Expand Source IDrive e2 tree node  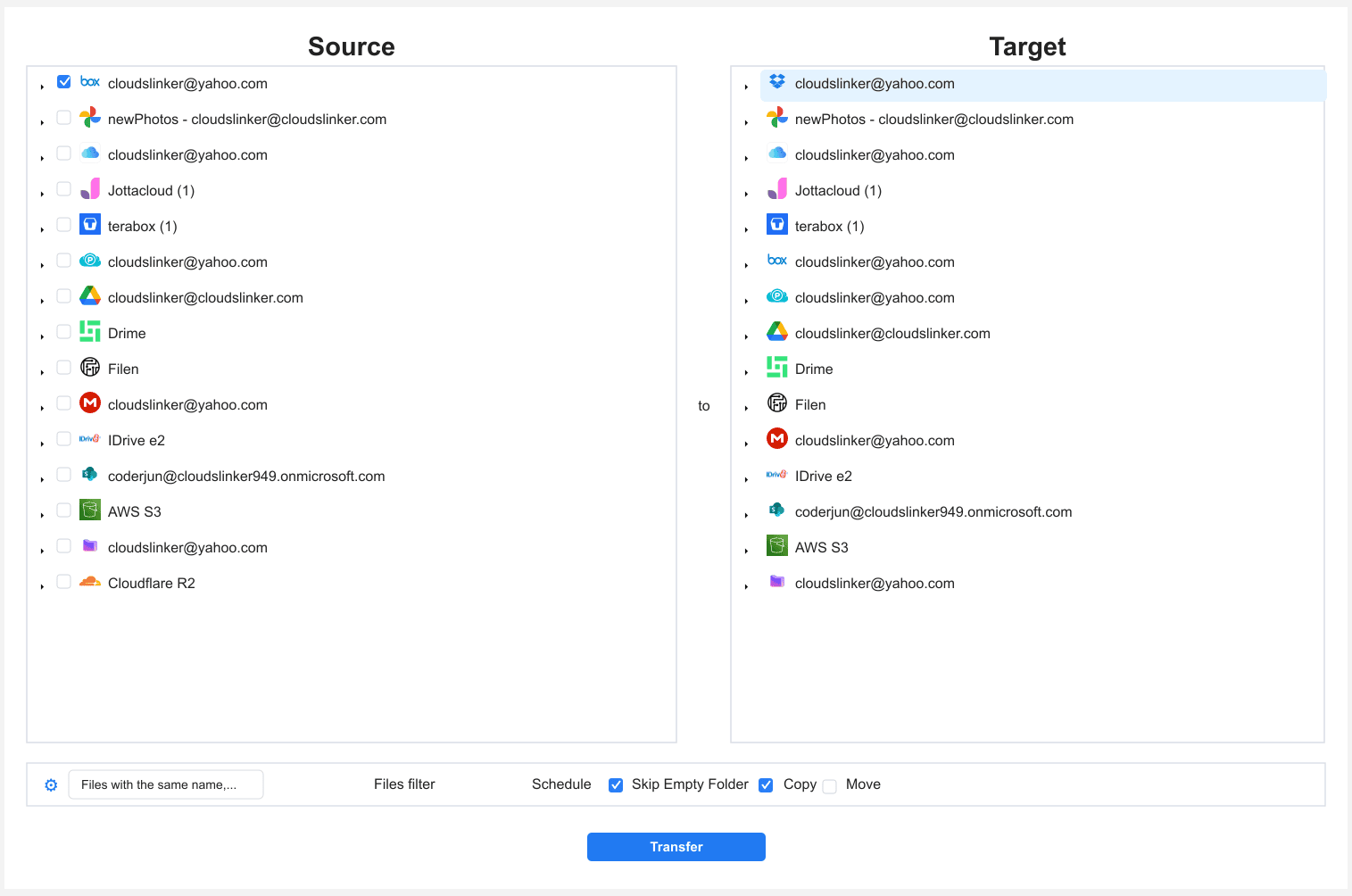(x=42, y=444)
